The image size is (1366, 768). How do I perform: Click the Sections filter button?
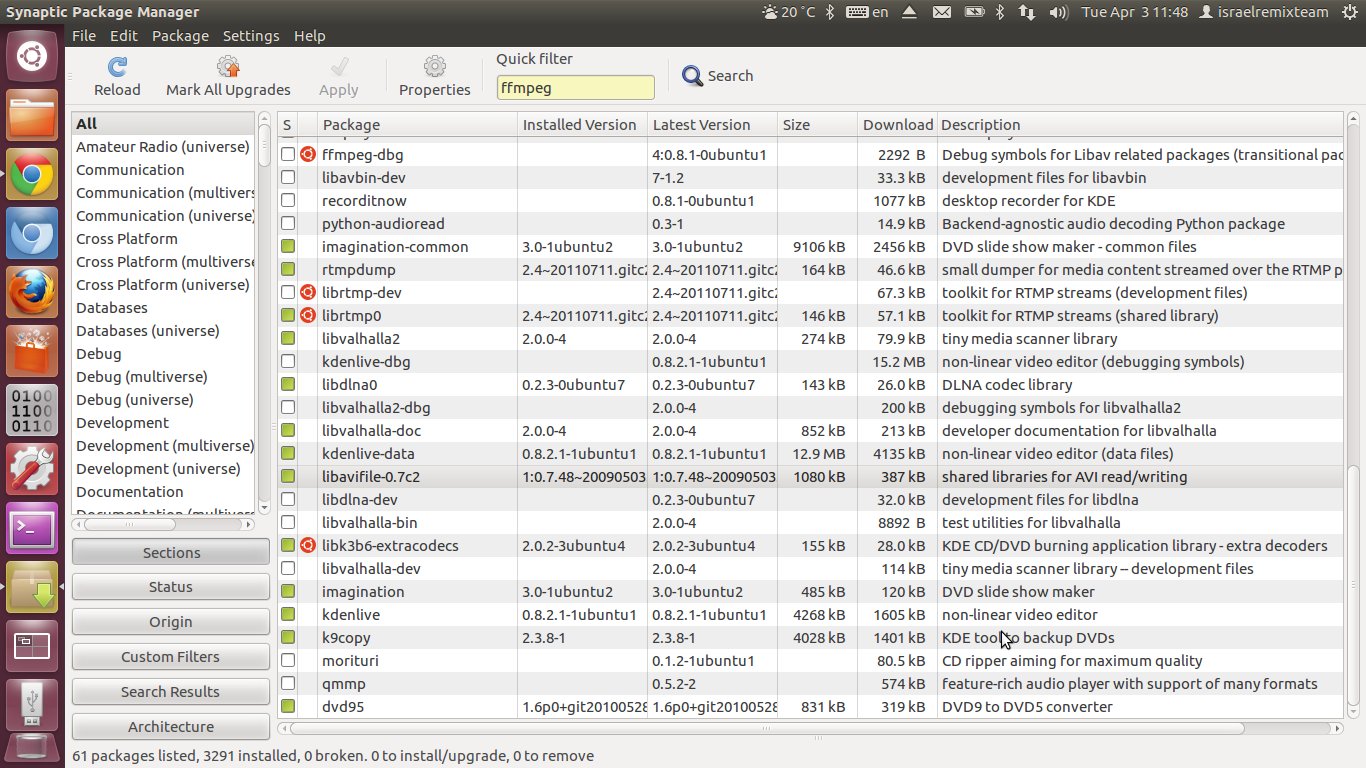(171, 552)
